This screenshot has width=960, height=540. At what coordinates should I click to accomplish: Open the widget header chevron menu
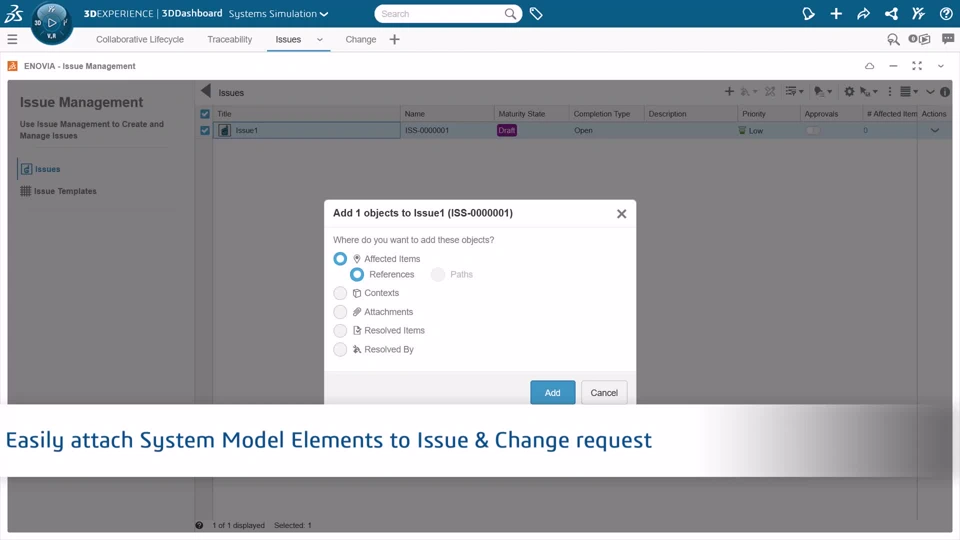click(941, 66)
